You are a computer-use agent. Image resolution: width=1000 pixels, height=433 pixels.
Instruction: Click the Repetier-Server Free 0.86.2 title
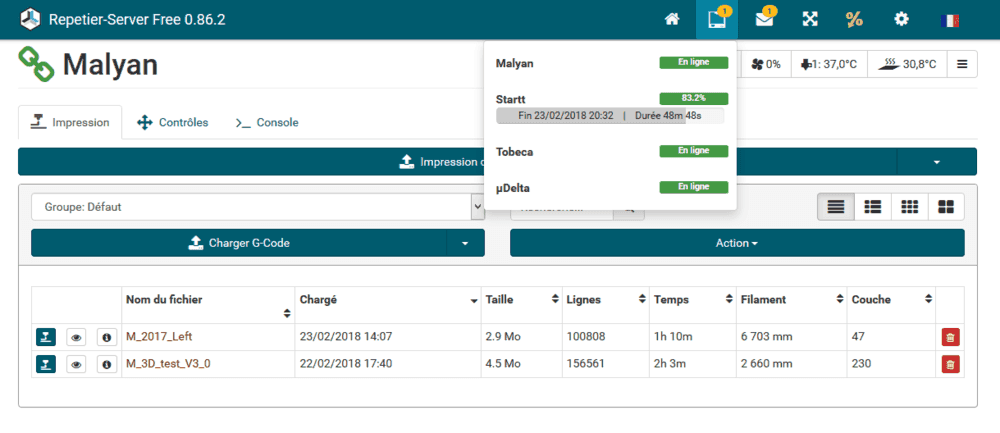pyautogui.click(x=136, y=20)
